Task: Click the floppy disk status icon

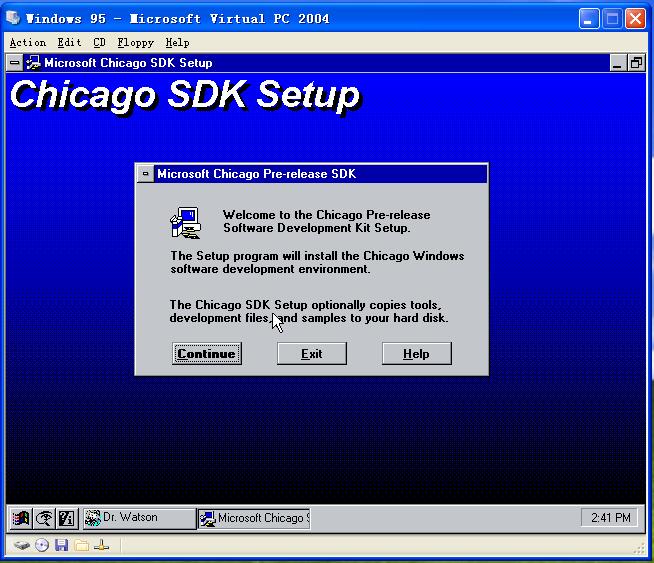Action: point(61,545)
